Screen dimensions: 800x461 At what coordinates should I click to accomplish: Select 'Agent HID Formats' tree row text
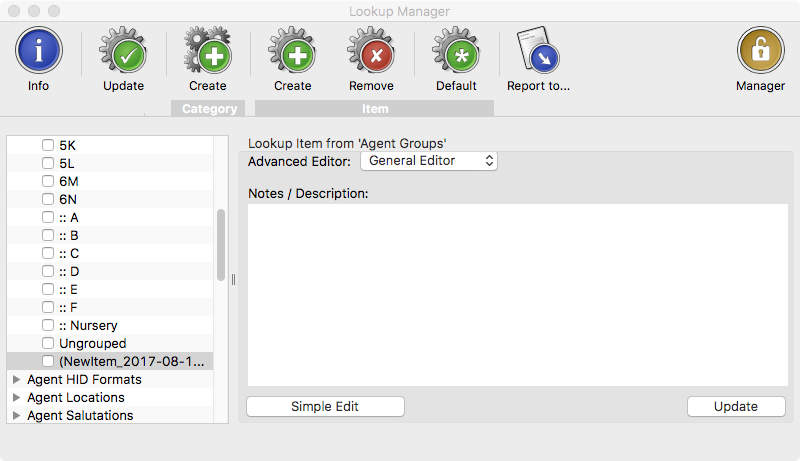pyautogui.click(x=84, y=379)
